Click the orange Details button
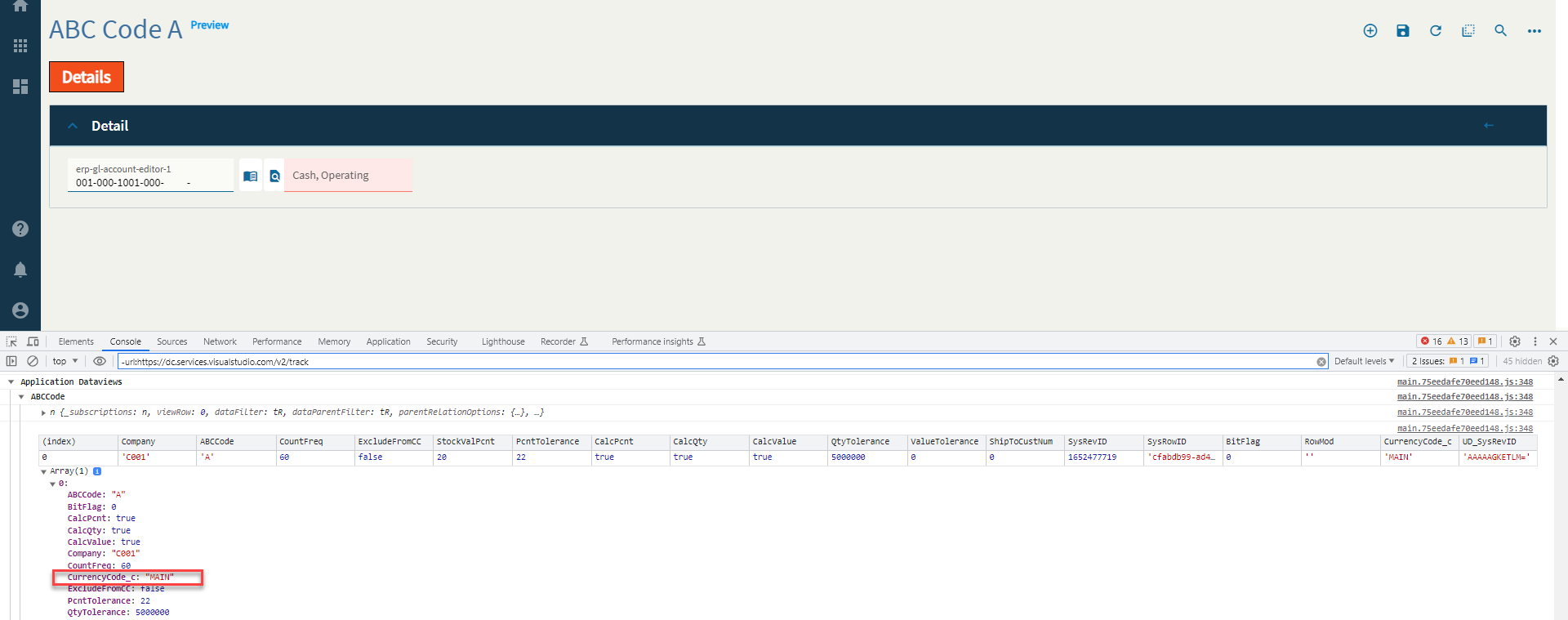Viewport: 1568px width, 620px height. [x=87, y=77]
